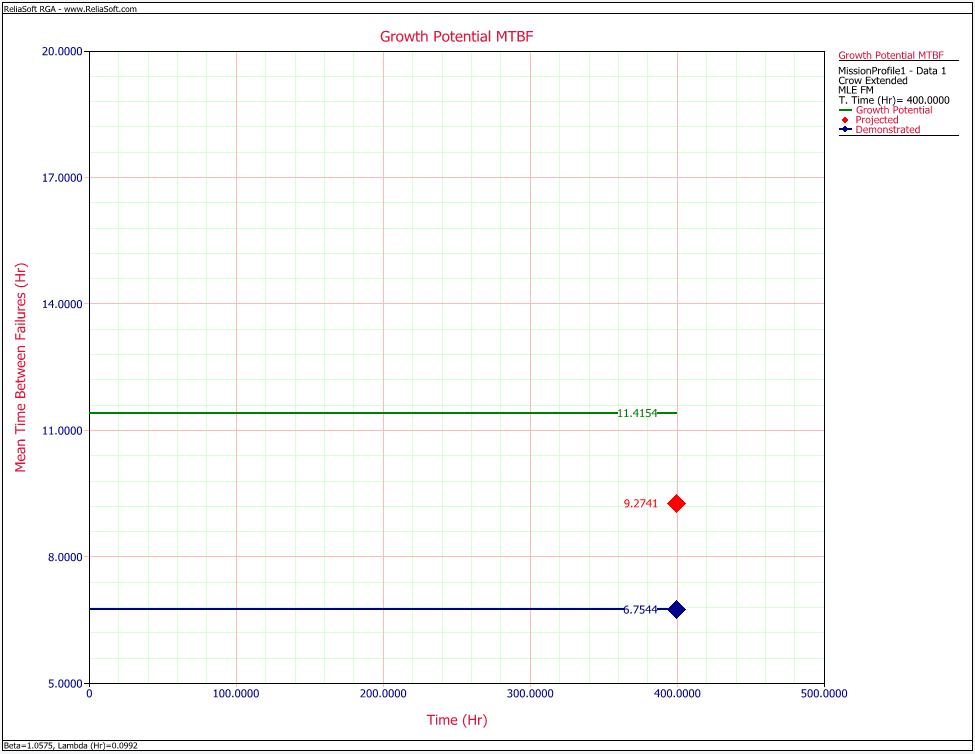Click the Y-axis title Mean Time Between Failures
Screen dimensions: 975x754
(21, 367)
